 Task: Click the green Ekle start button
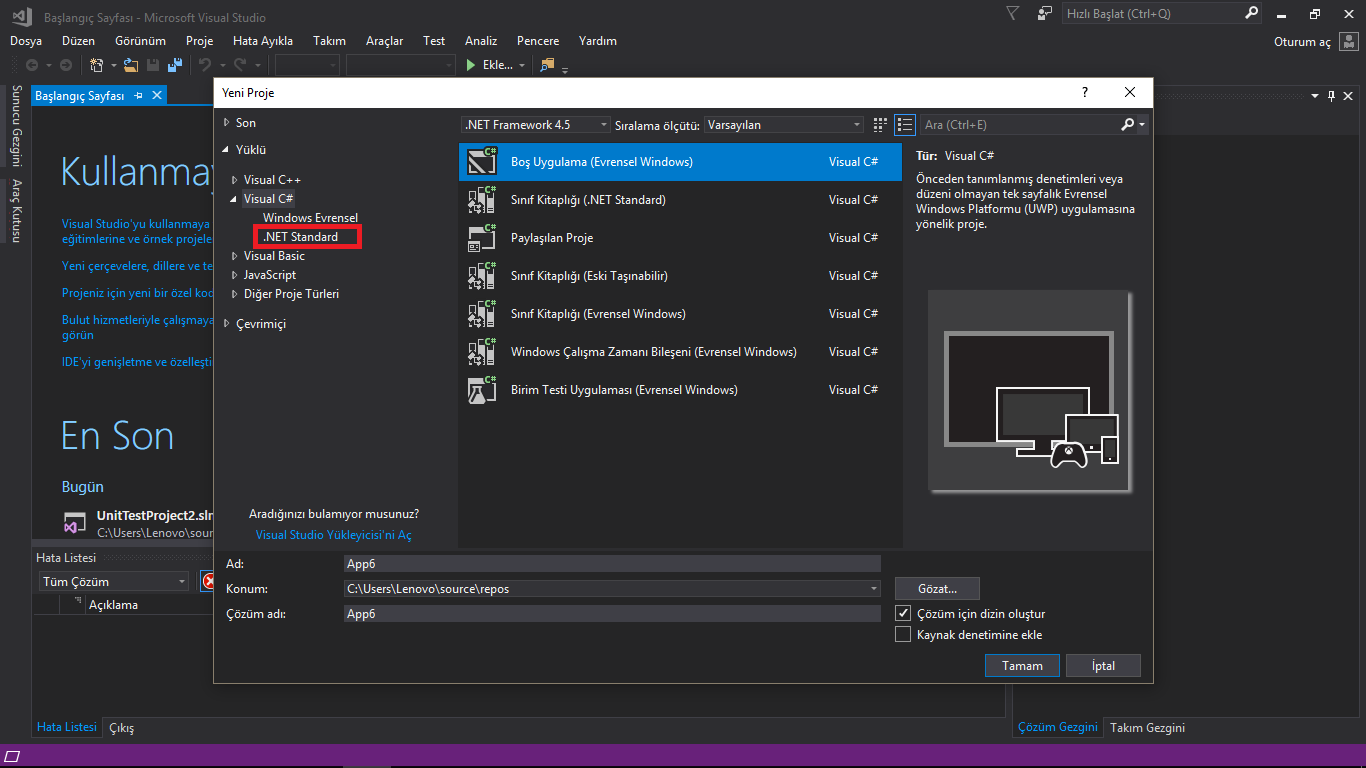click(x=490, y=65)
